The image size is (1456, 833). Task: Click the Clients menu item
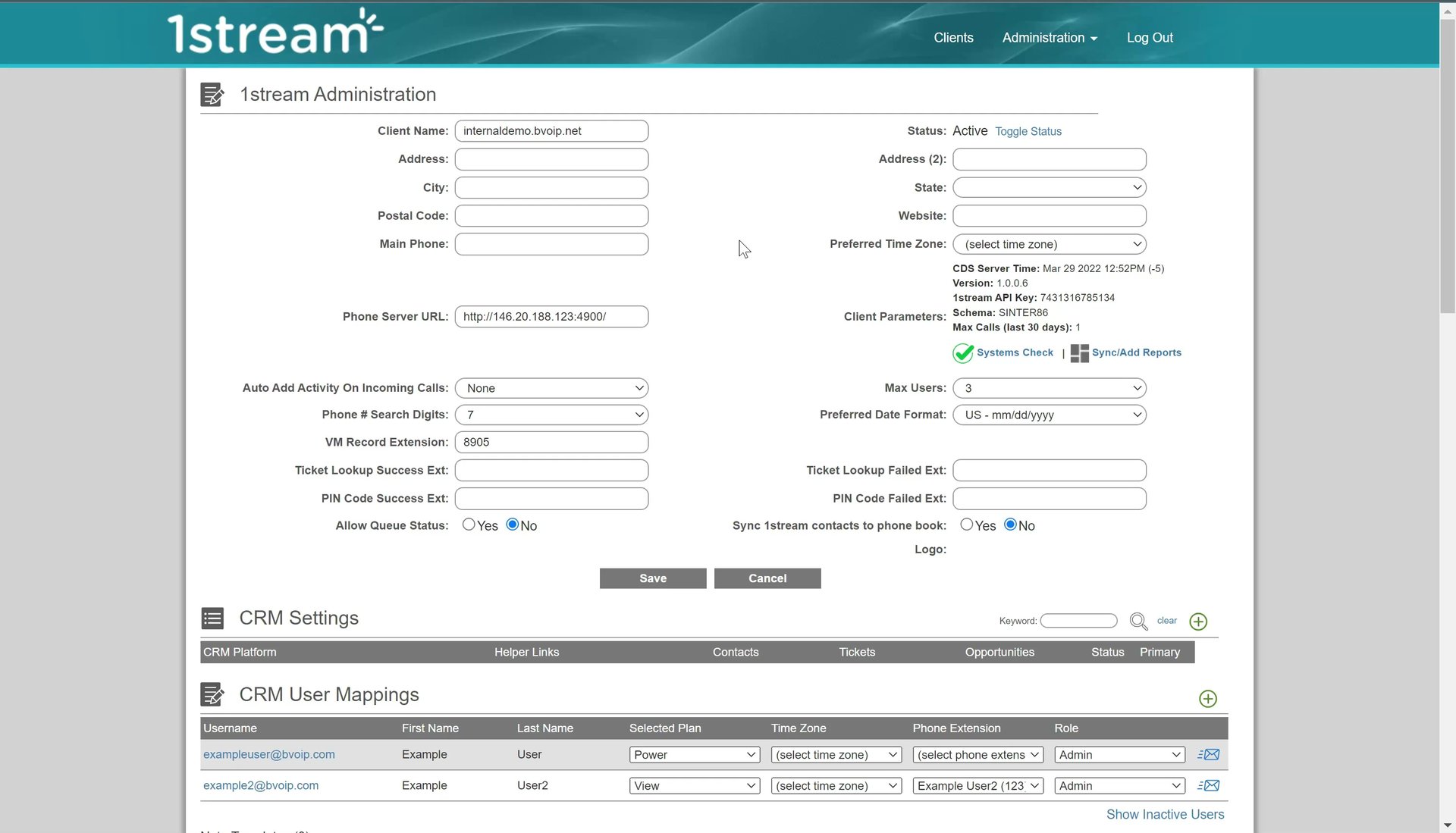tap(953, 37)
